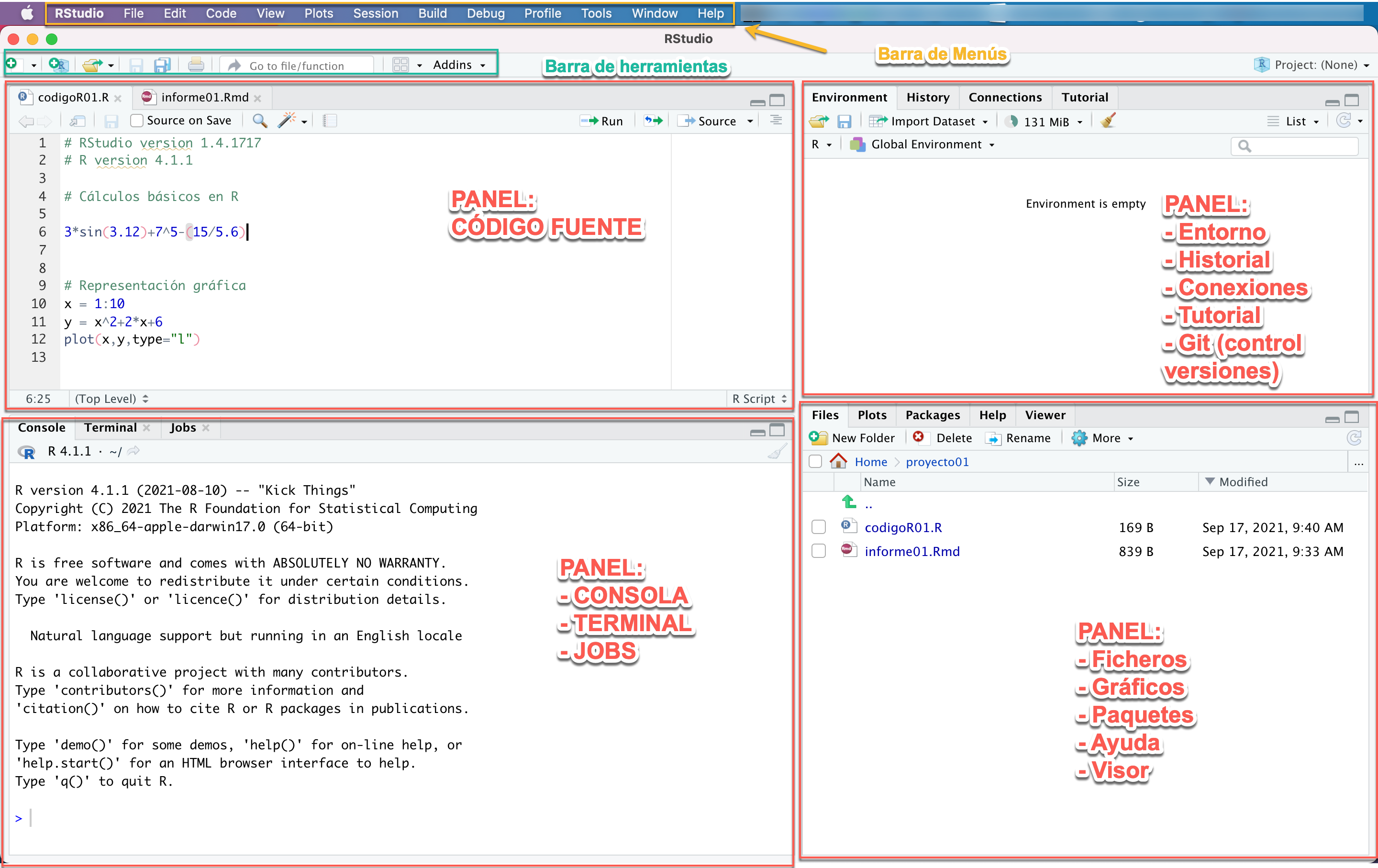The height and width of the screenshot is (868, 1378).
Task: Open the R Script file type selector
Action: pyautogui.click(x=759, y=399)
